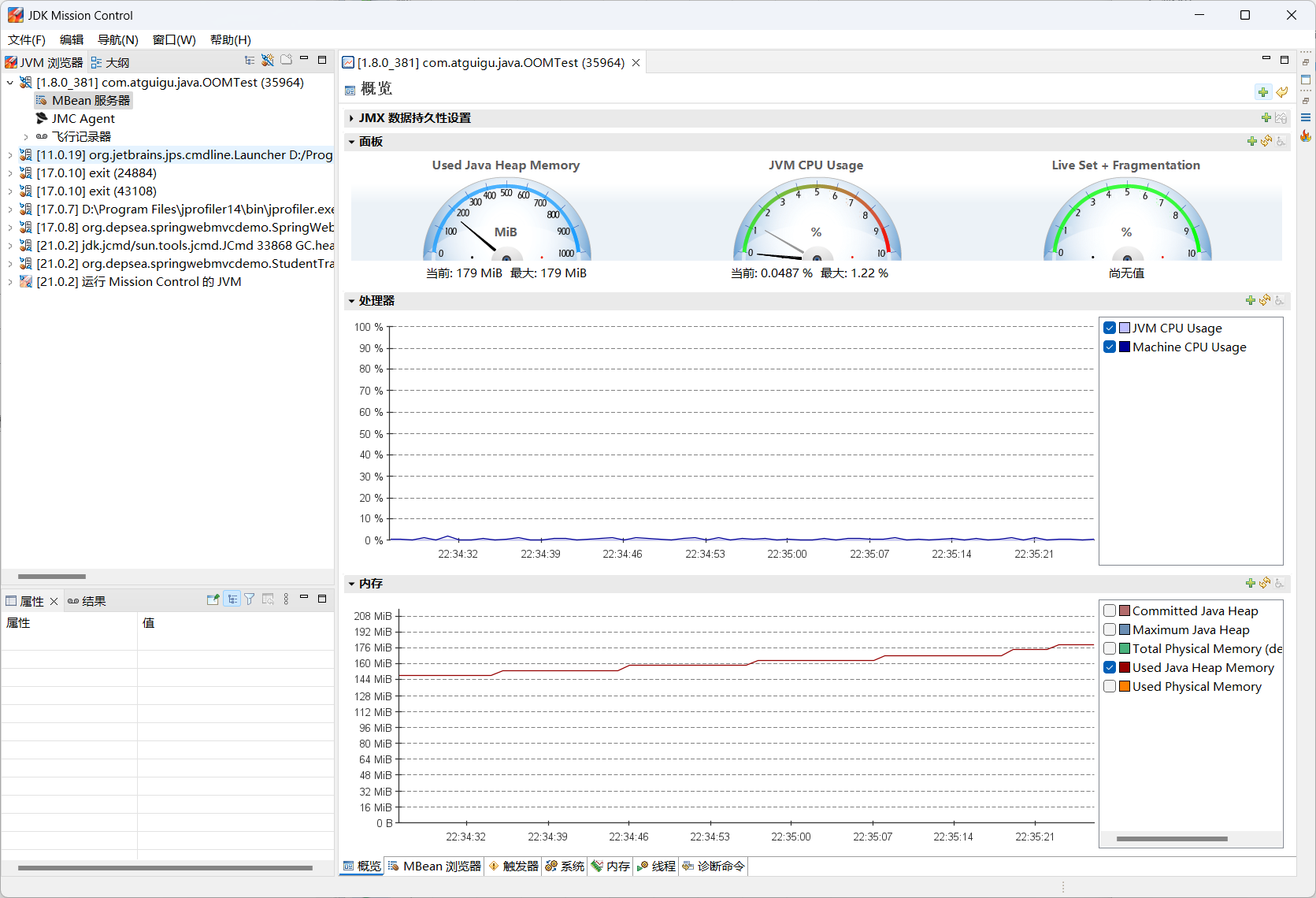Select JMC Agent in the JVM tree
This screenshot has width=1316, height=898.
[x=83, y=119]
